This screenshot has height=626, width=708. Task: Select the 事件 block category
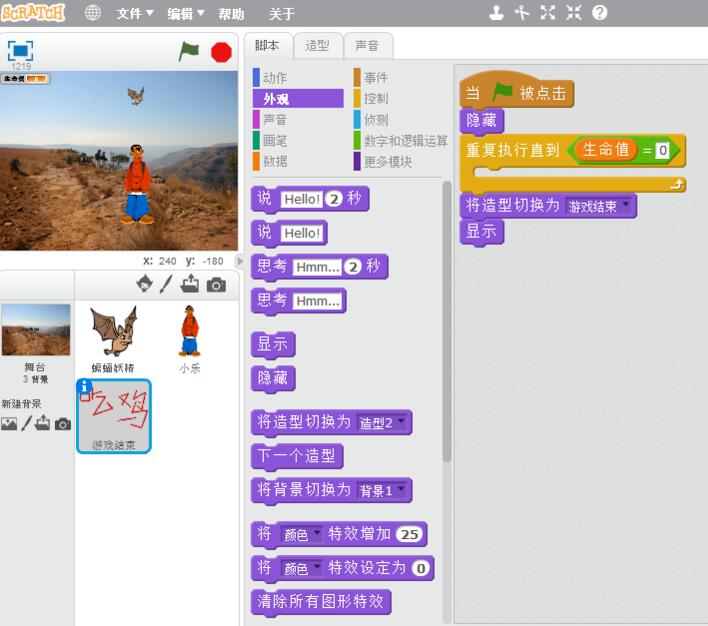pyautogui.click(x=376, y=77)
